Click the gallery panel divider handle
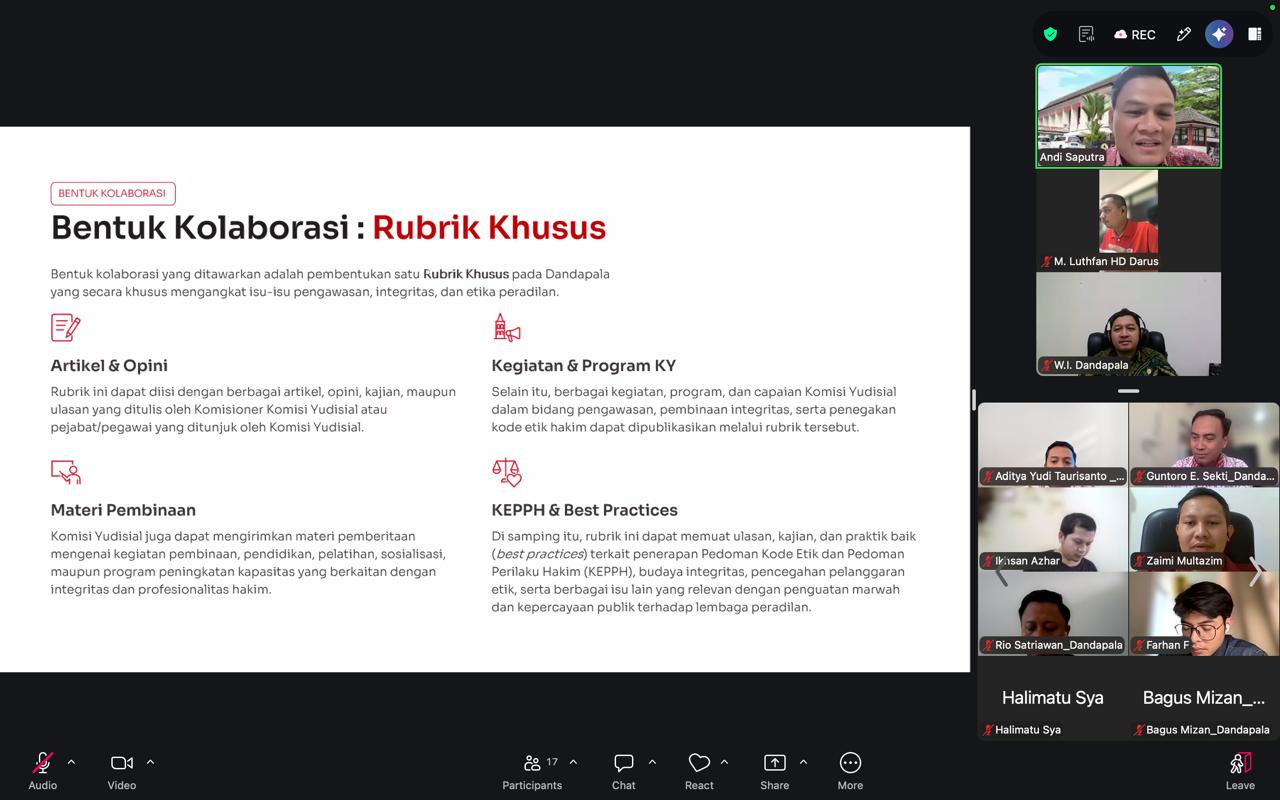Viewport: 1280px width, 800px height. pos(1128,391)
